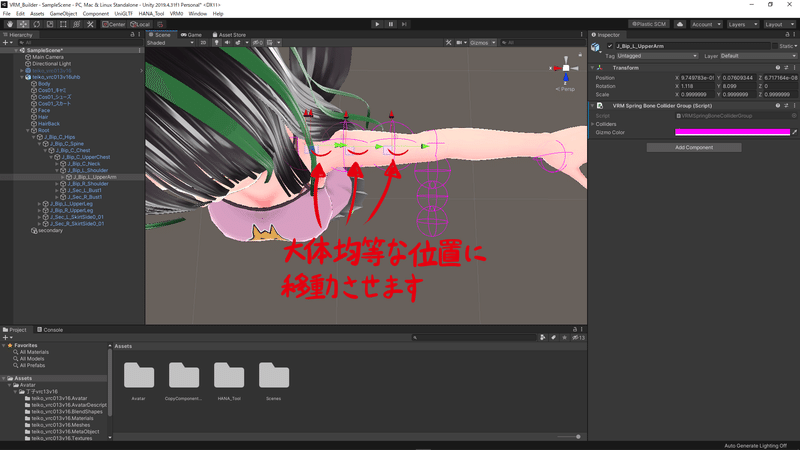Select the Rect tool in toolbar
This screenshot has width=800, height=450.
click(63, 24)
